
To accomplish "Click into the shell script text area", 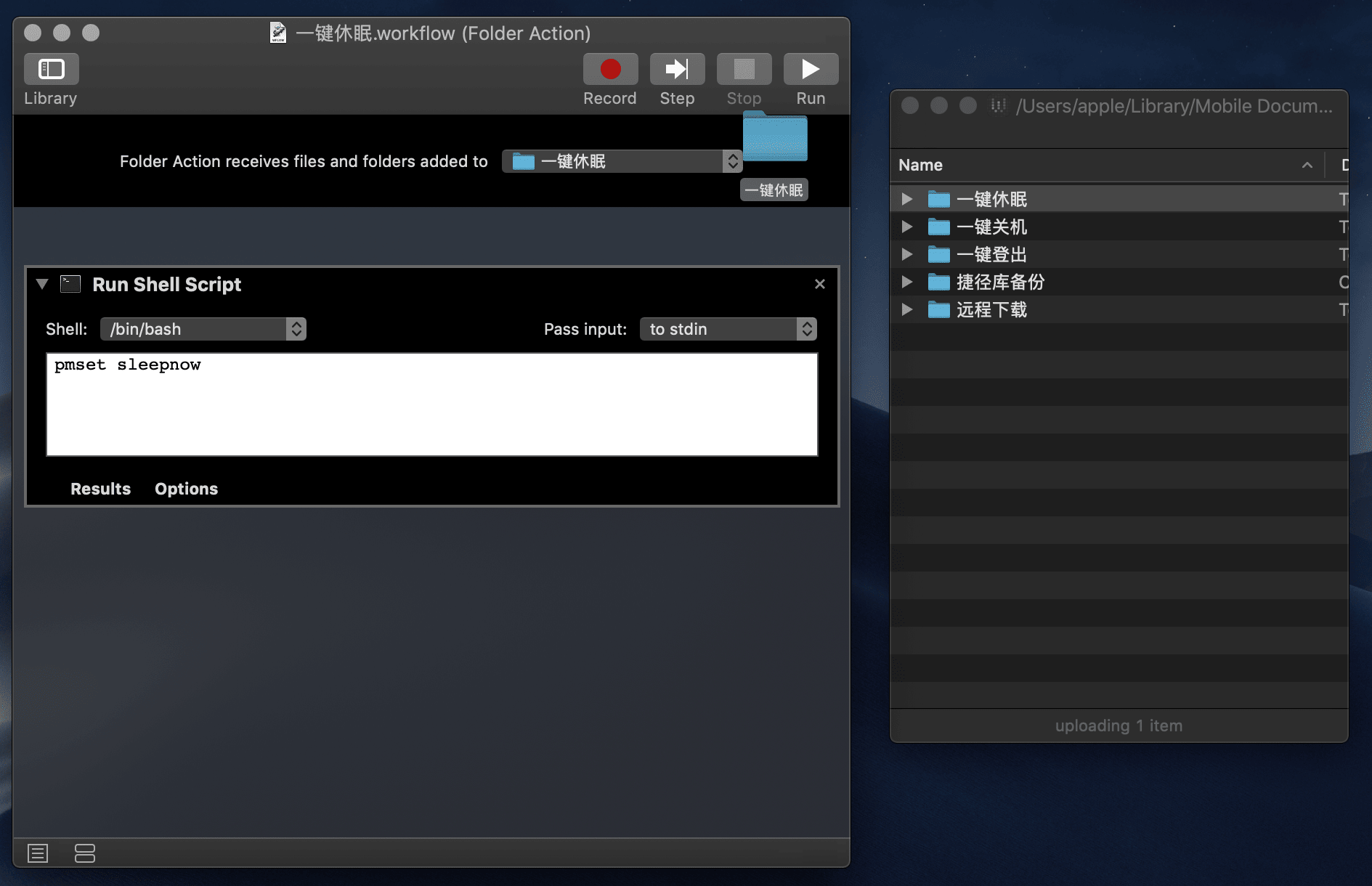I will [x=432, y=405].
